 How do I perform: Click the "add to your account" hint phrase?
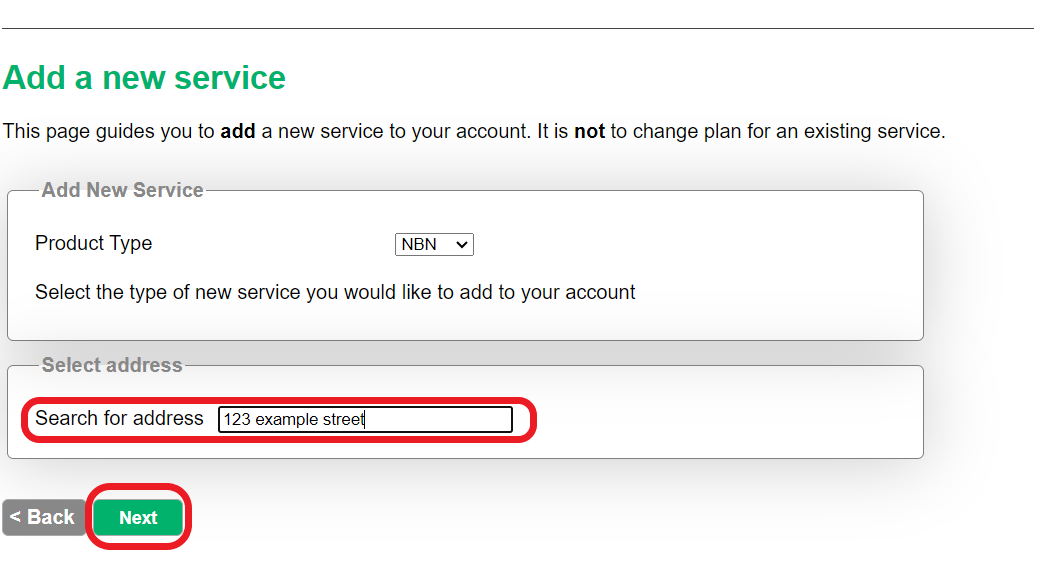(x=547, y=292)
